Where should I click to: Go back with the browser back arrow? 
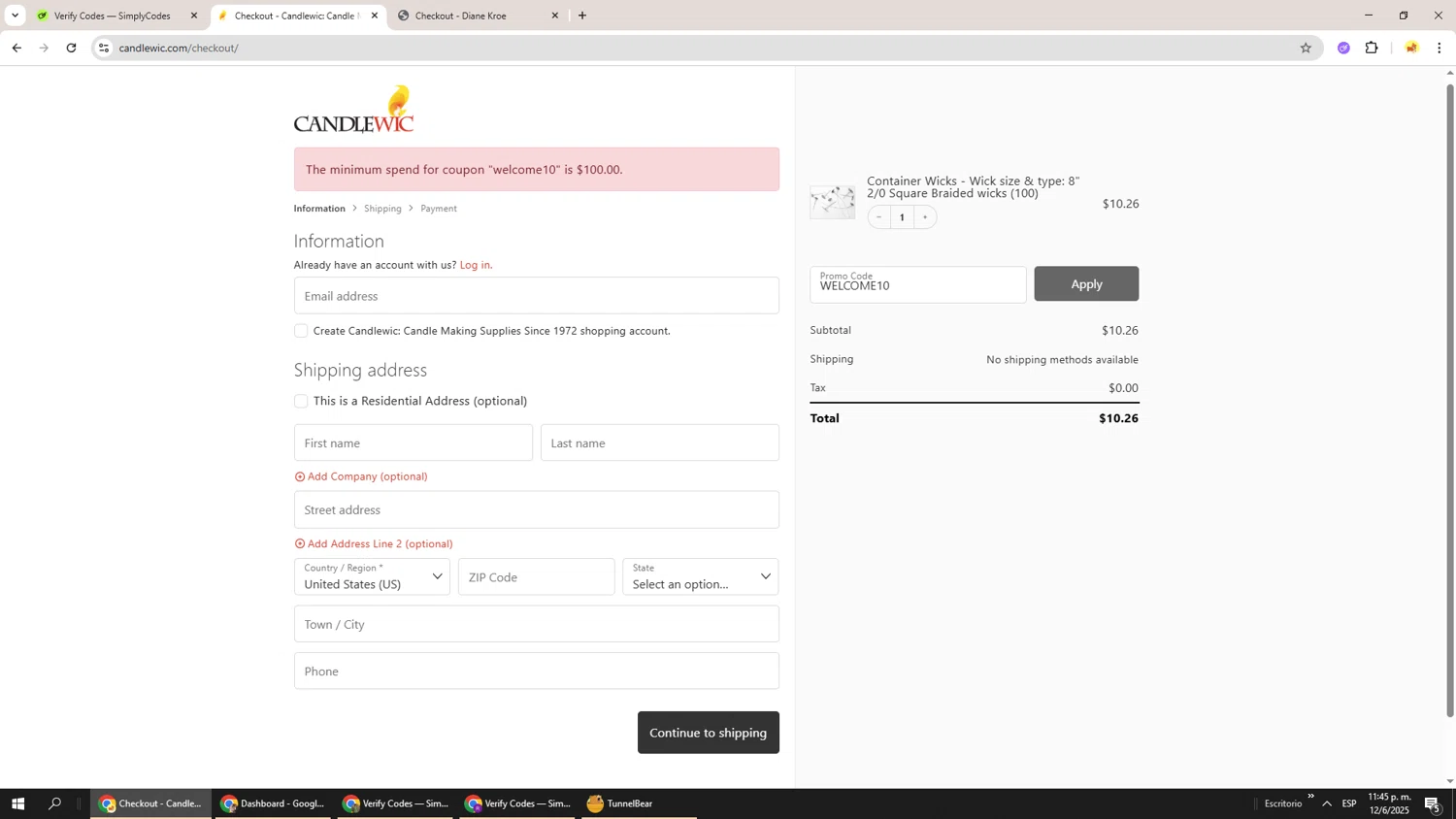click(x=17, y=48)
